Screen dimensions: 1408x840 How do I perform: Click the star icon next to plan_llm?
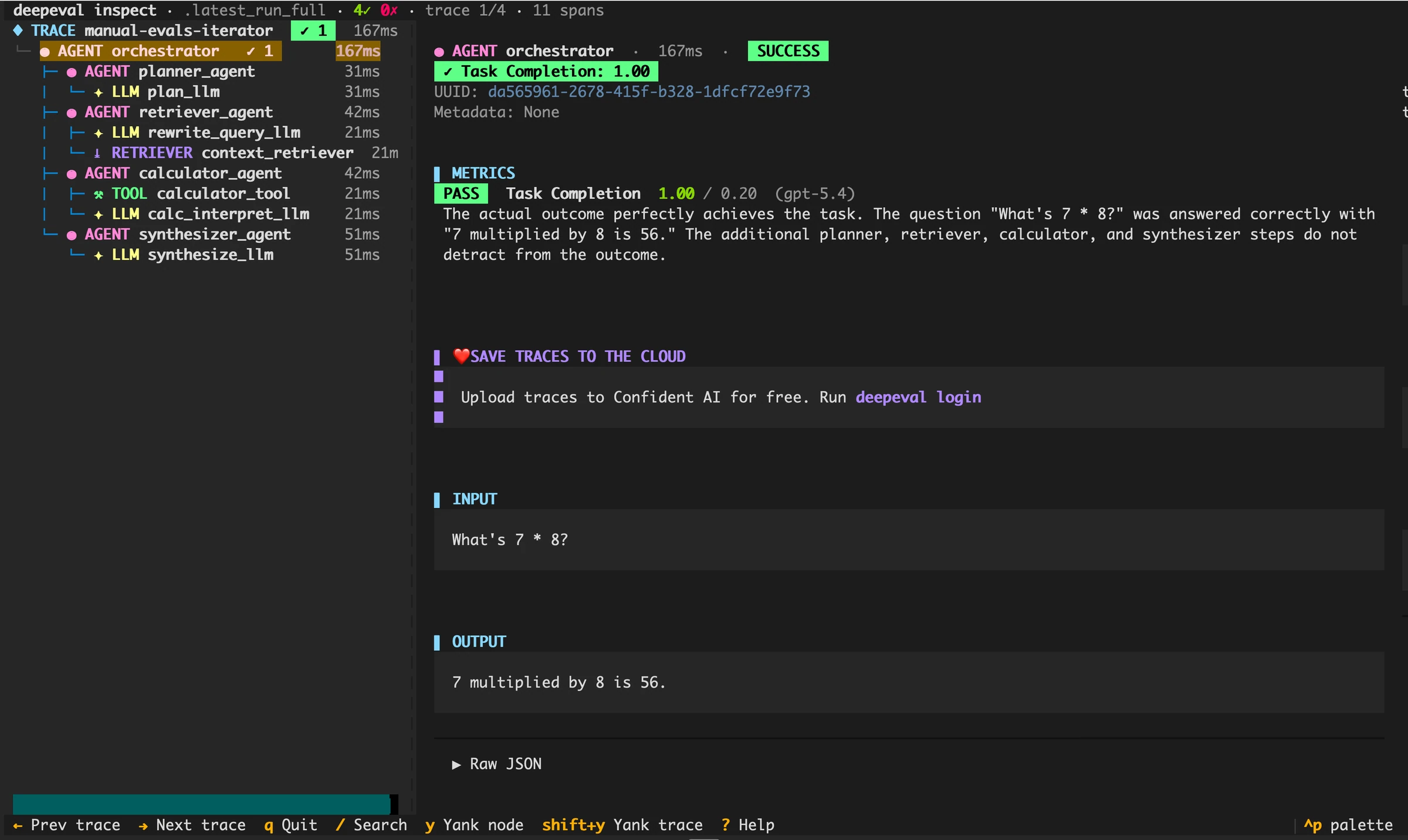pos(99,93)
